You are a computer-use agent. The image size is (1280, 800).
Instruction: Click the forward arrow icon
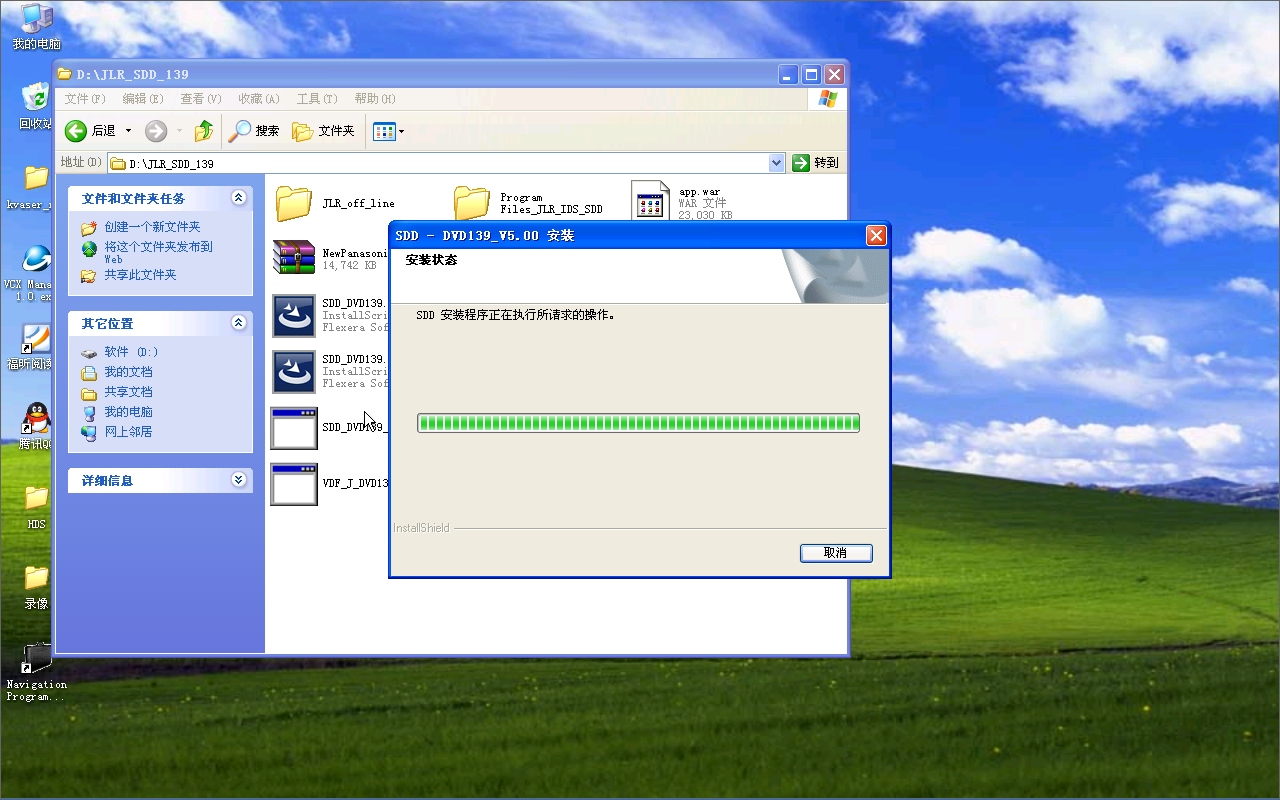coord(156,131)
